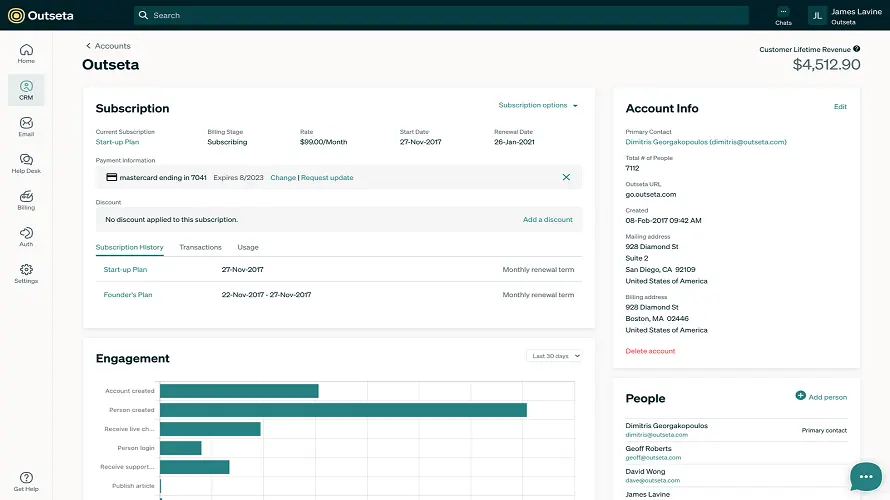Go back to Accounts via the chevron
This screenshot has height=500, width=890.
pyautogui.click(x=88, y=45)
